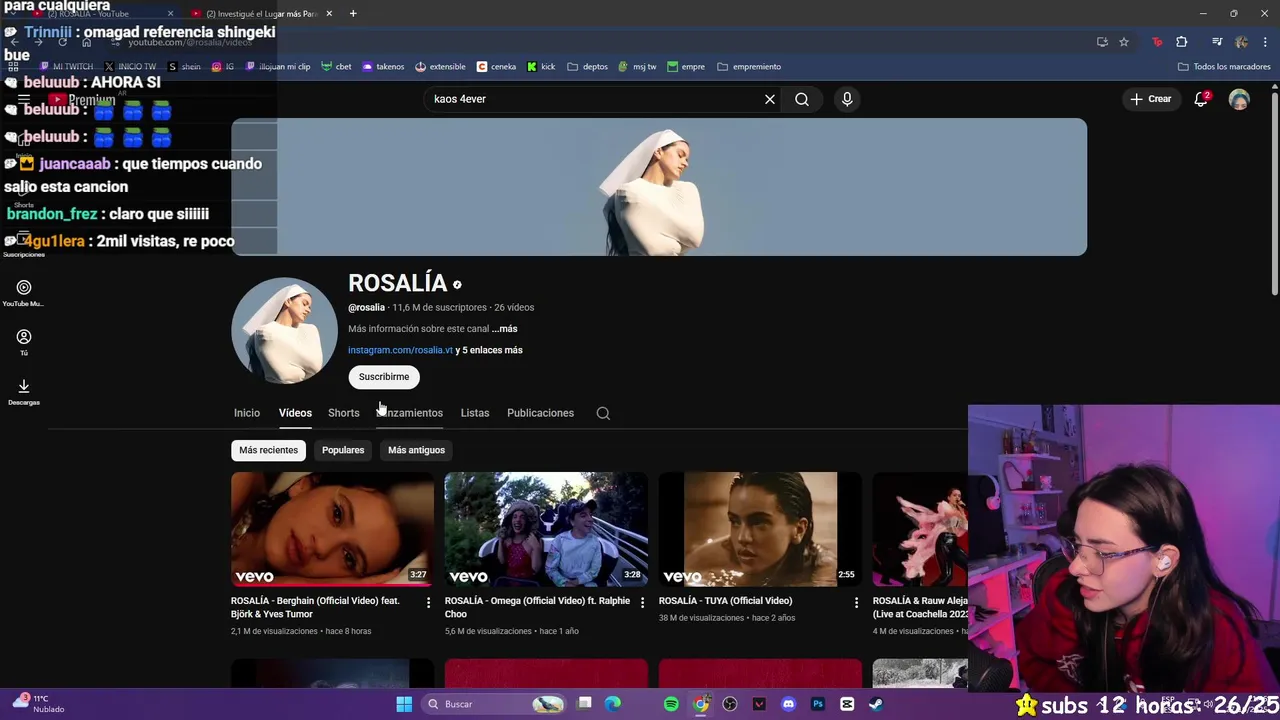Select the Más antiguos filter chip
Viewport: 1280px width, 720px height.
[x=416, y=450]
